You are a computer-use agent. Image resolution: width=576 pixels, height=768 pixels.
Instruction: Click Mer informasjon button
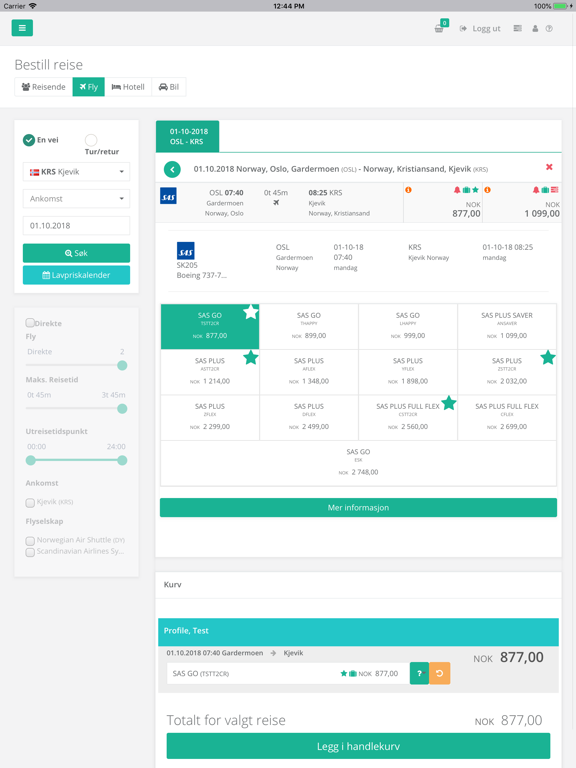(x=358, y=508)
